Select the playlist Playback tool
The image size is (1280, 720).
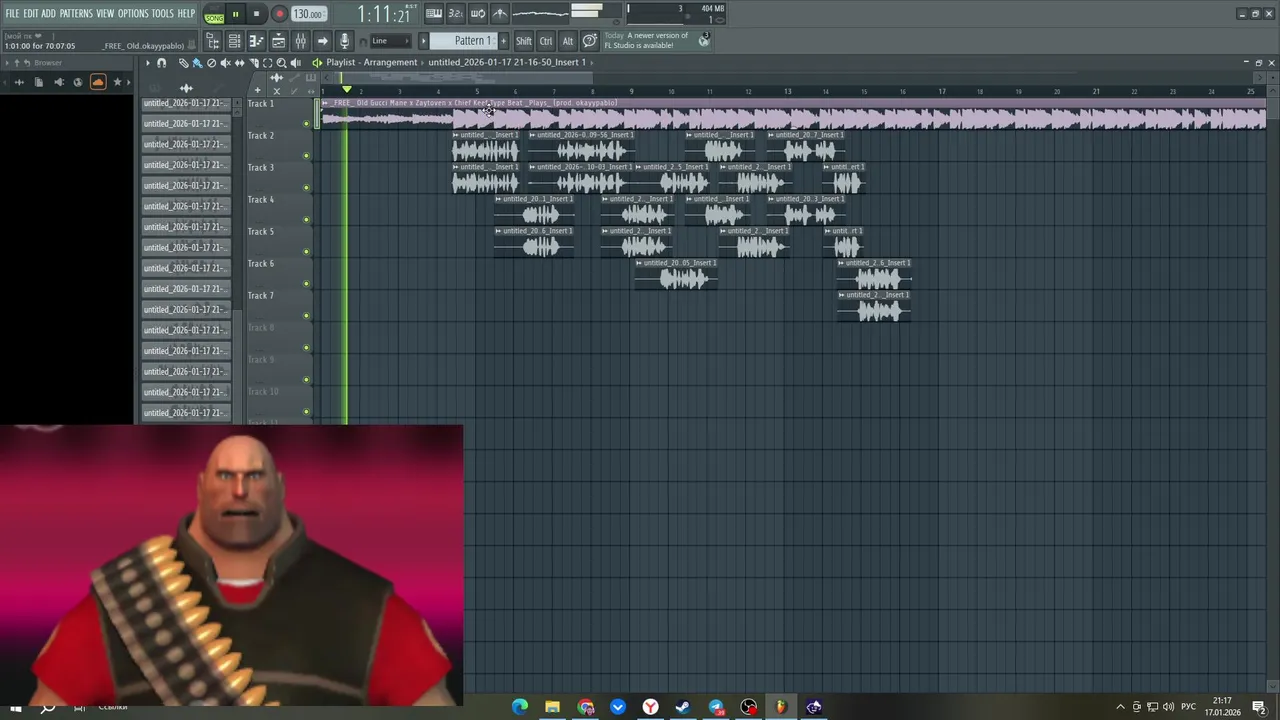(x=295, y=63)
